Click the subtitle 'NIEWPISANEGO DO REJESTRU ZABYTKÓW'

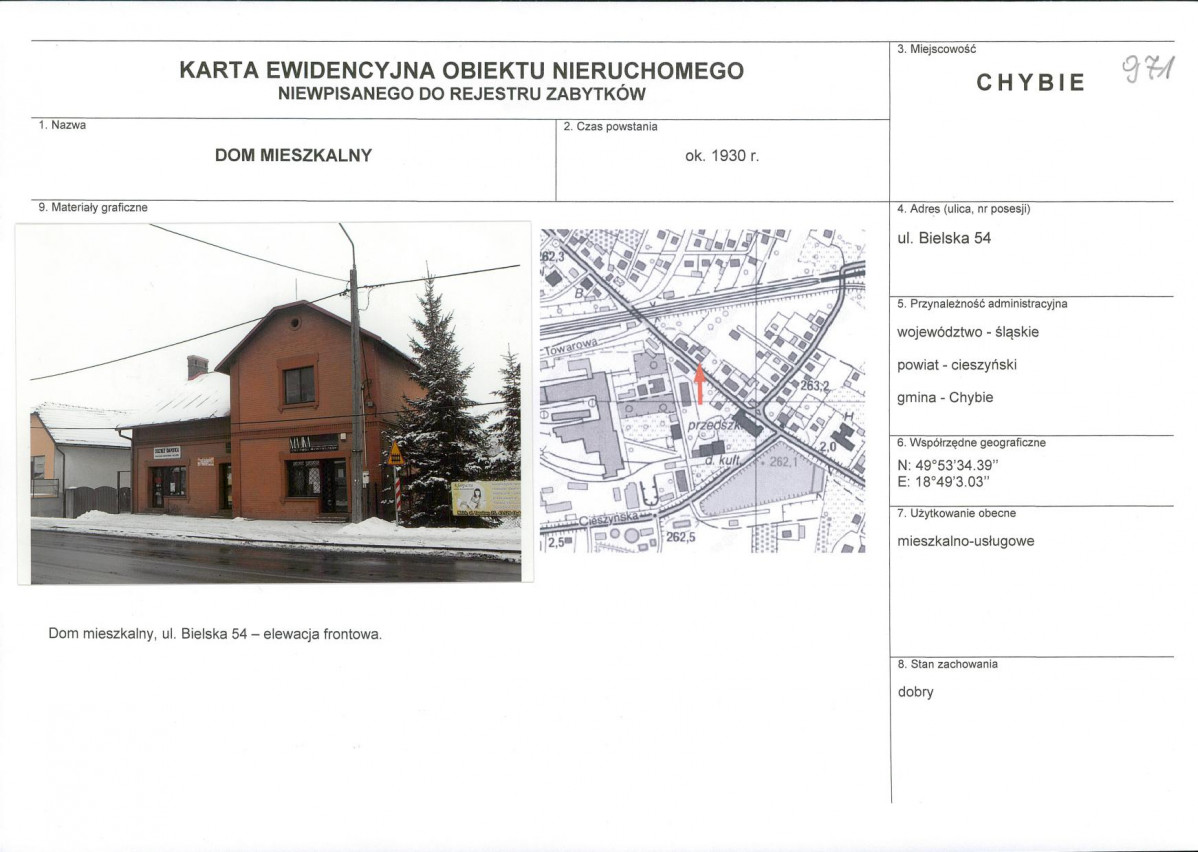pyautogui.click(x=461, y=94)
